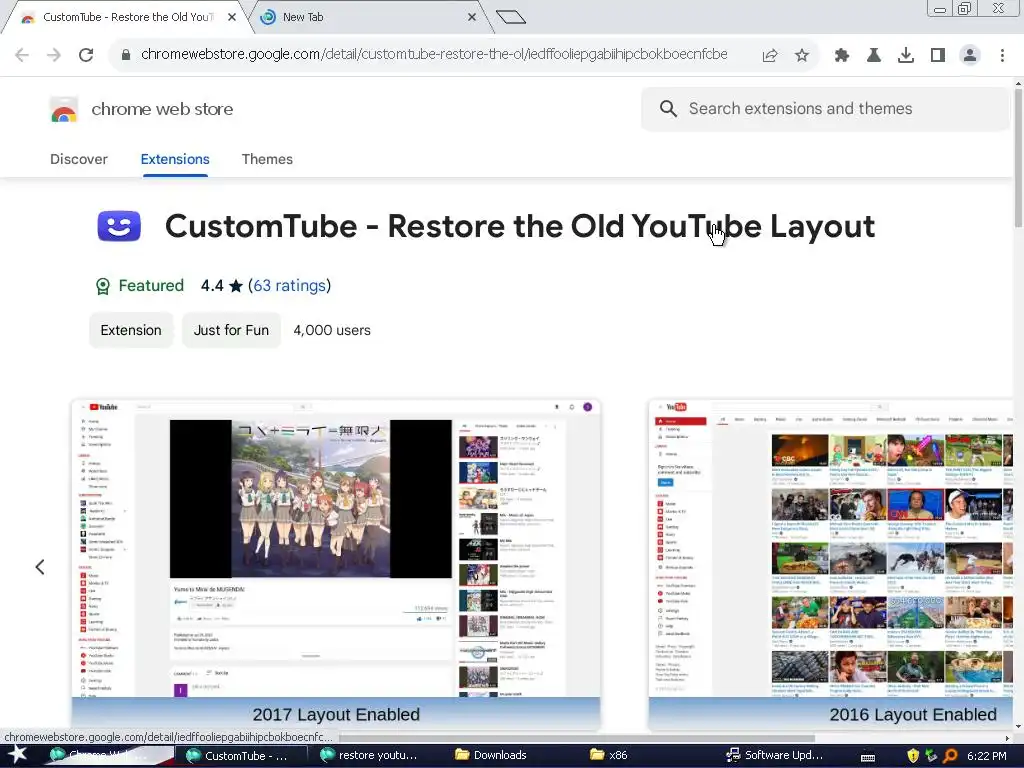1024x768 pixels.
Task: Click the yellow security shield tray icon
Action: (x=913, y=756)
